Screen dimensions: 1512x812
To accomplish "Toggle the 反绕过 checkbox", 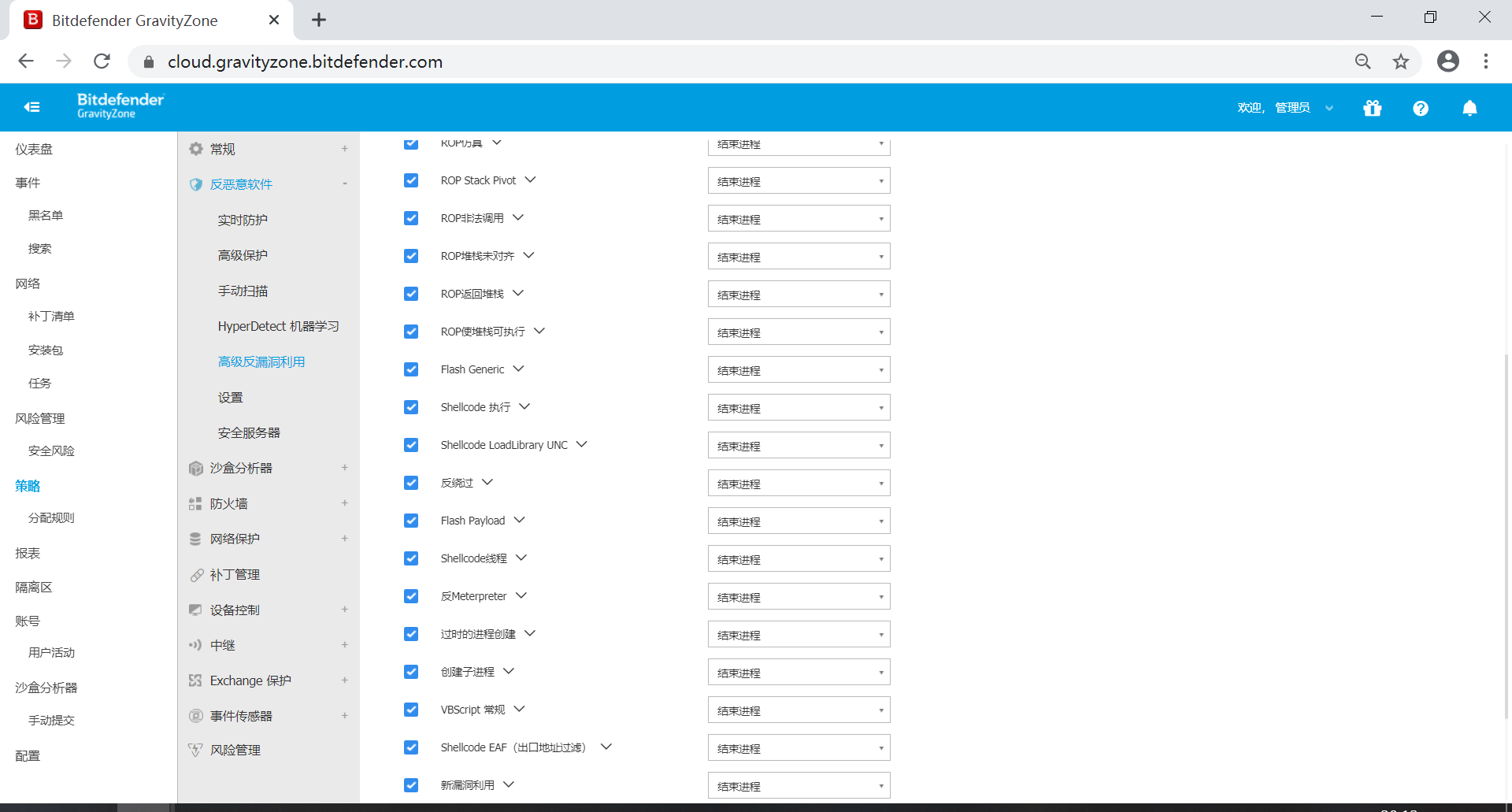I will [411, 483].
